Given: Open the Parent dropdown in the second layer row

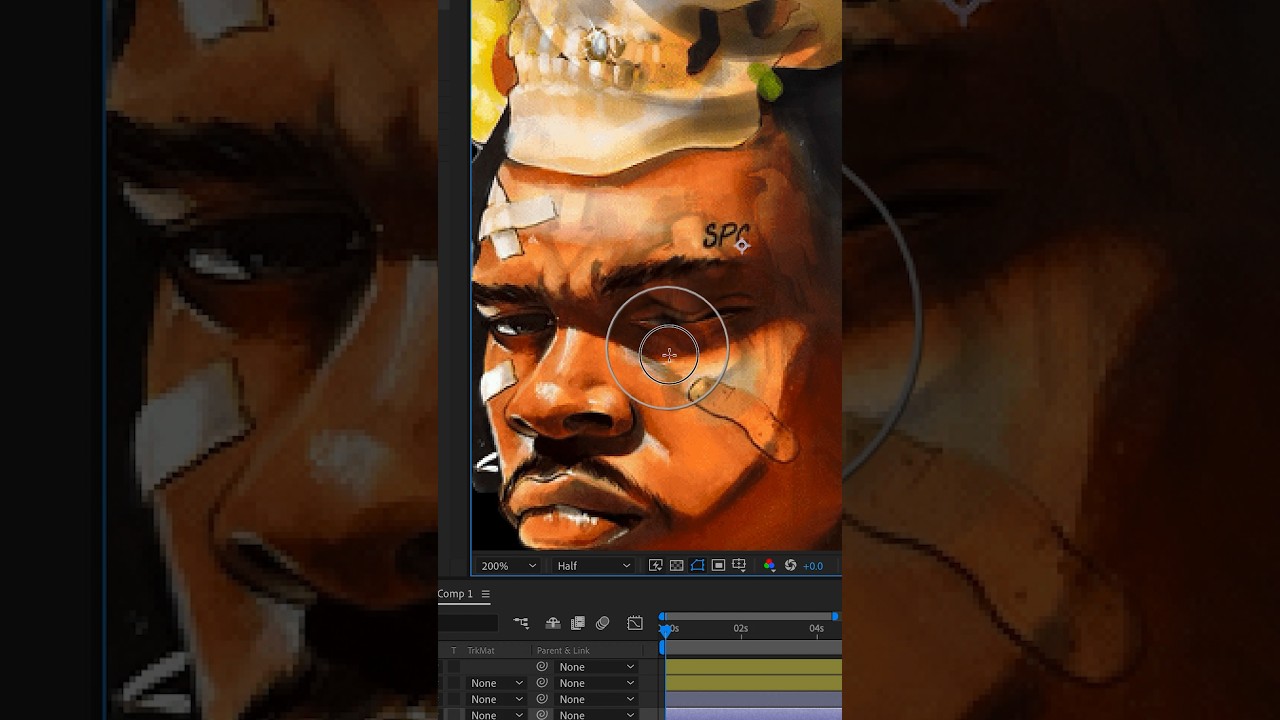Looking at the screenshot, I should (596, 683).
